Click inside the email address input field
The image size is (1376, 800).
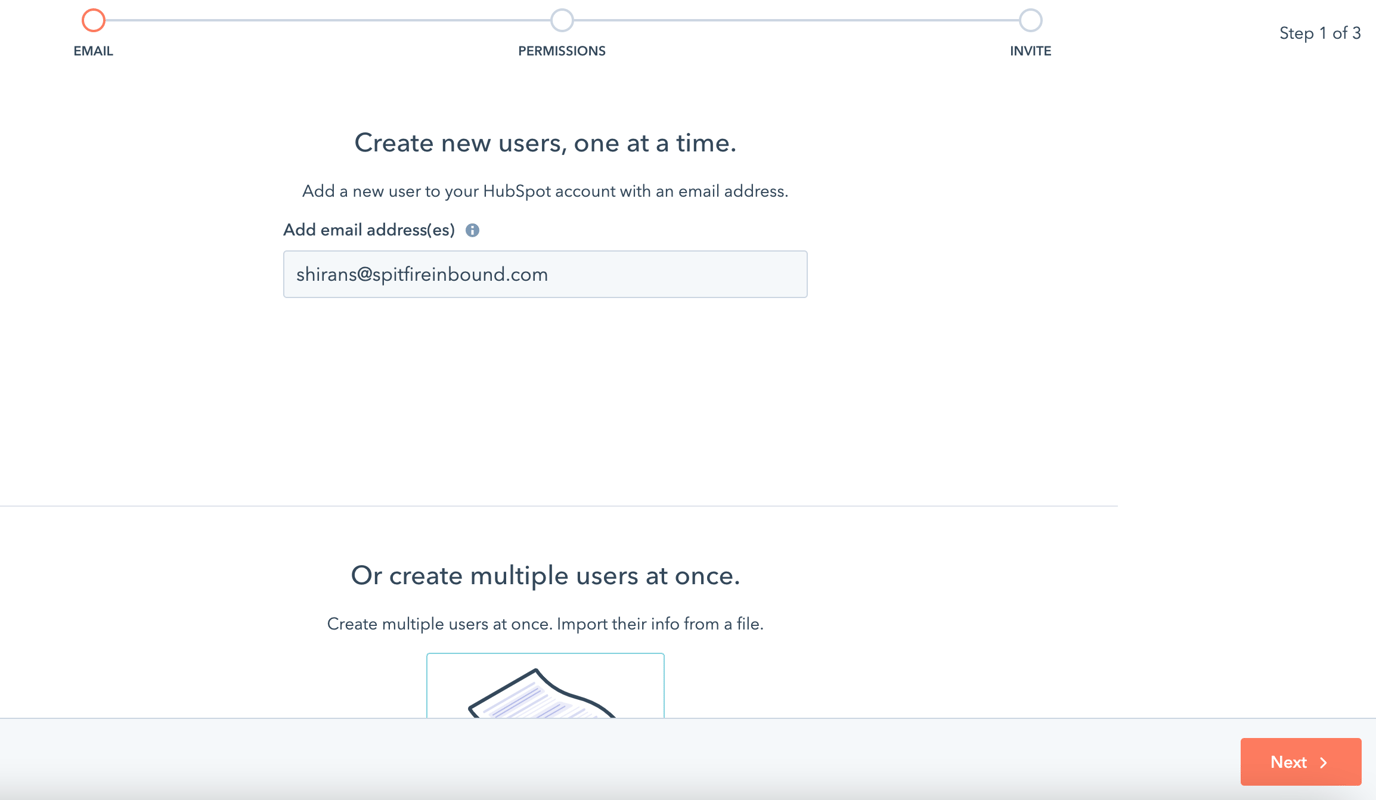(545, 274)
